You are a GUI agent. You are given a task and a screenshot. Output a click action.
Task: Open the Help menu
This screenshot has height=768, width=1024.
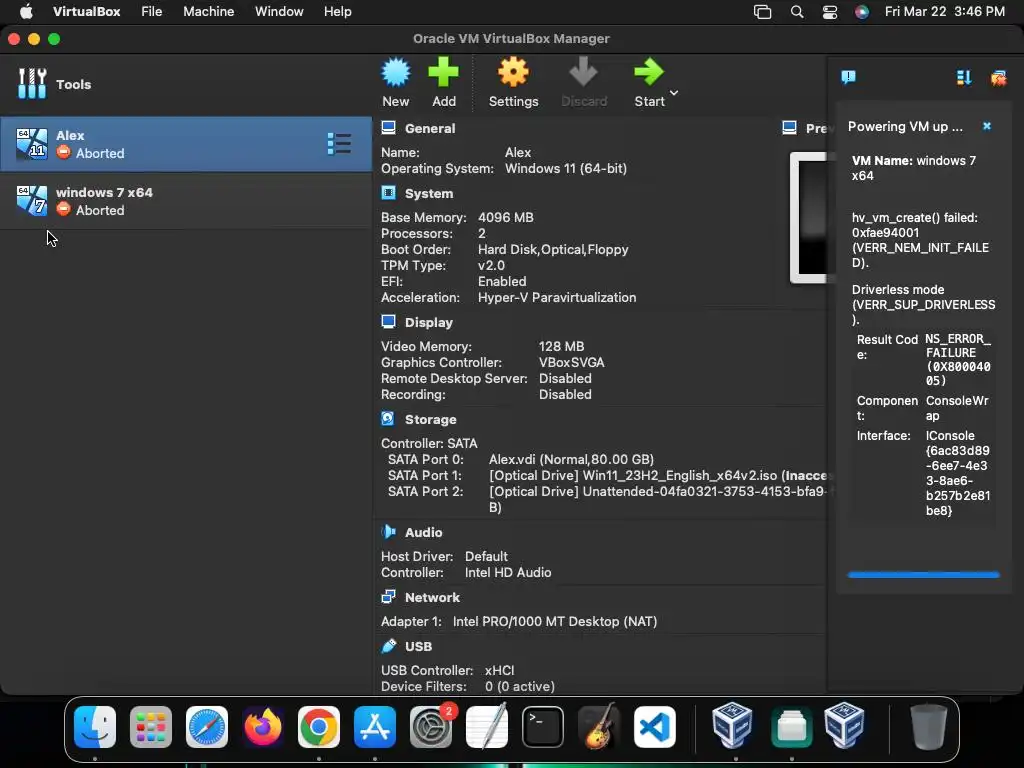pos(338,12)
